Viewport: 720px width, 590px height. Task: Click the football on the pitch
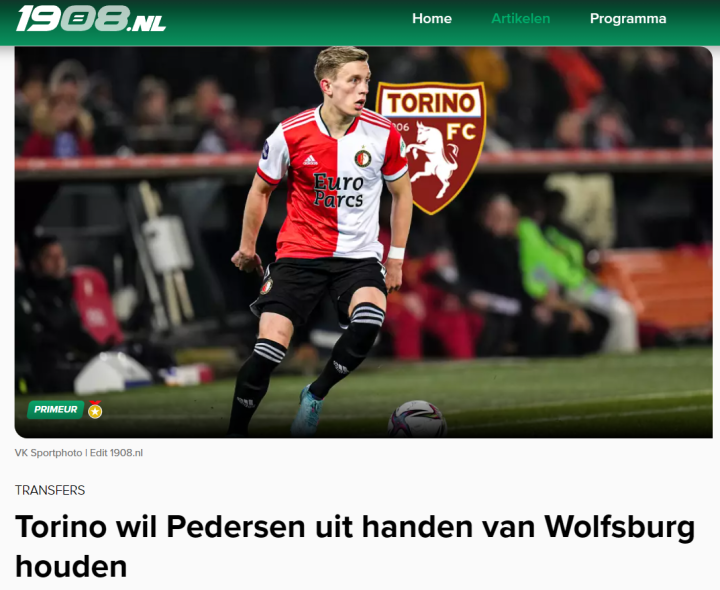[417, 419]
